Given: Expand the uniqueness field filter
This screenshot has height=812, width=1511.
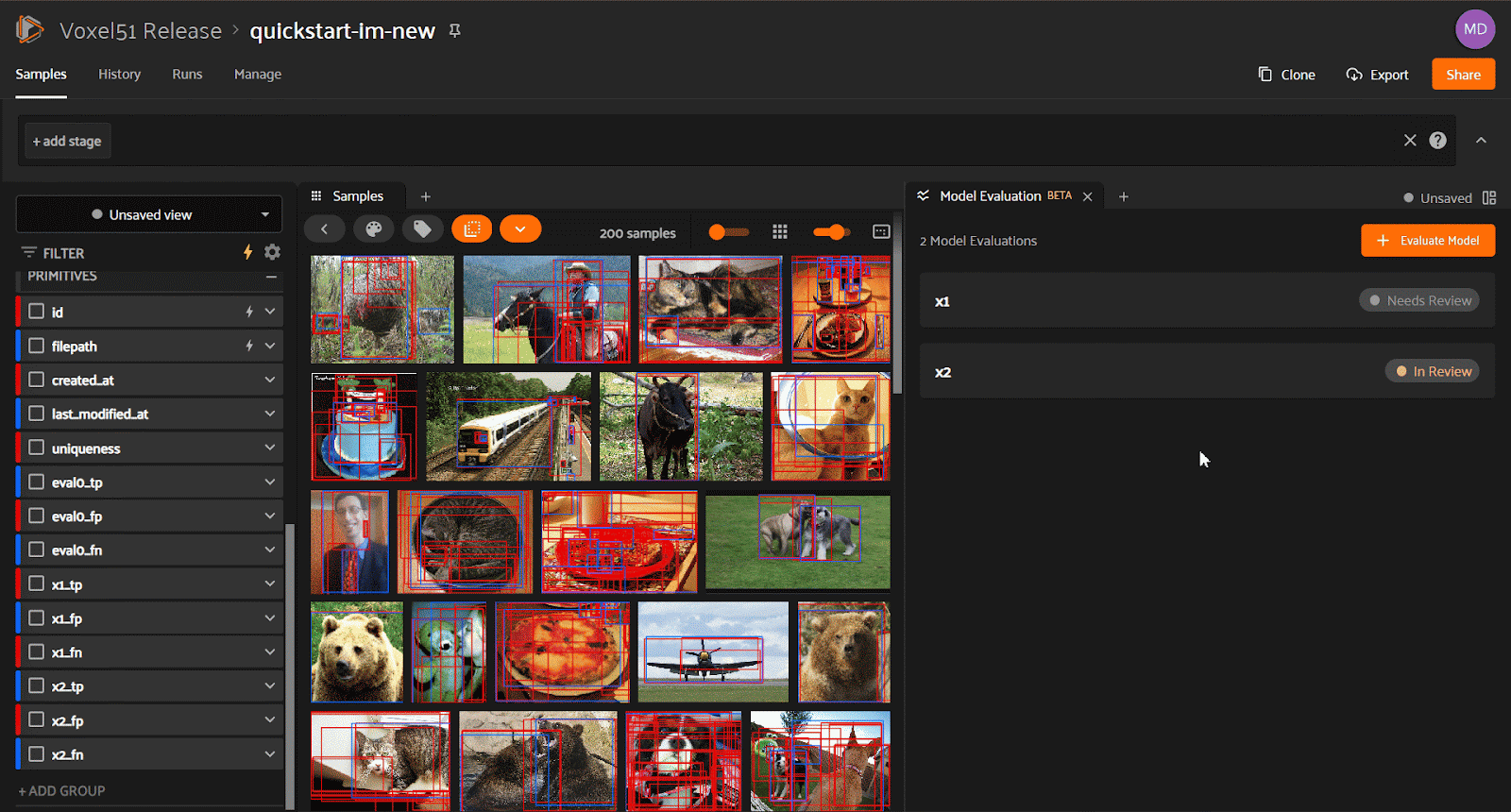Looking at the screenshot, I should click(x=270, y=448).
